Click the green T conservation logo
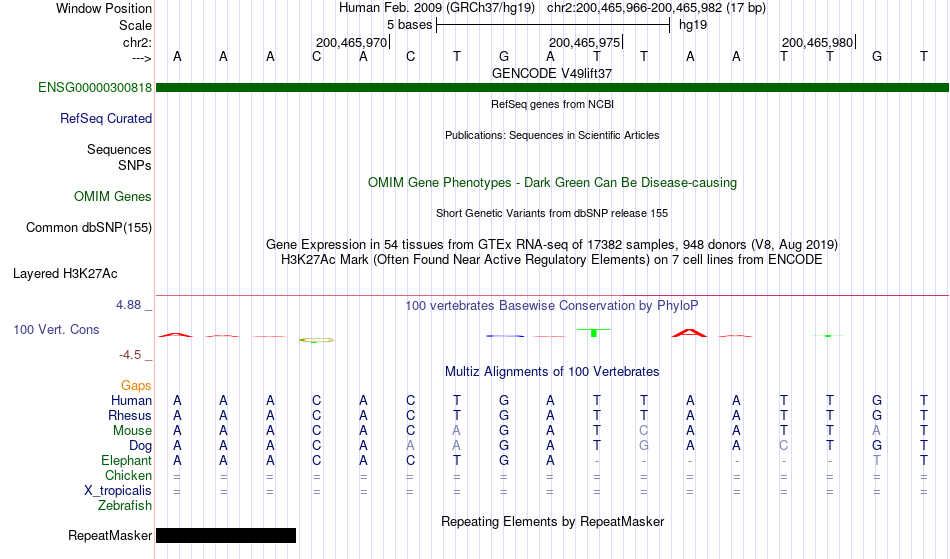 pyautogui.click(x=594, y=332)
